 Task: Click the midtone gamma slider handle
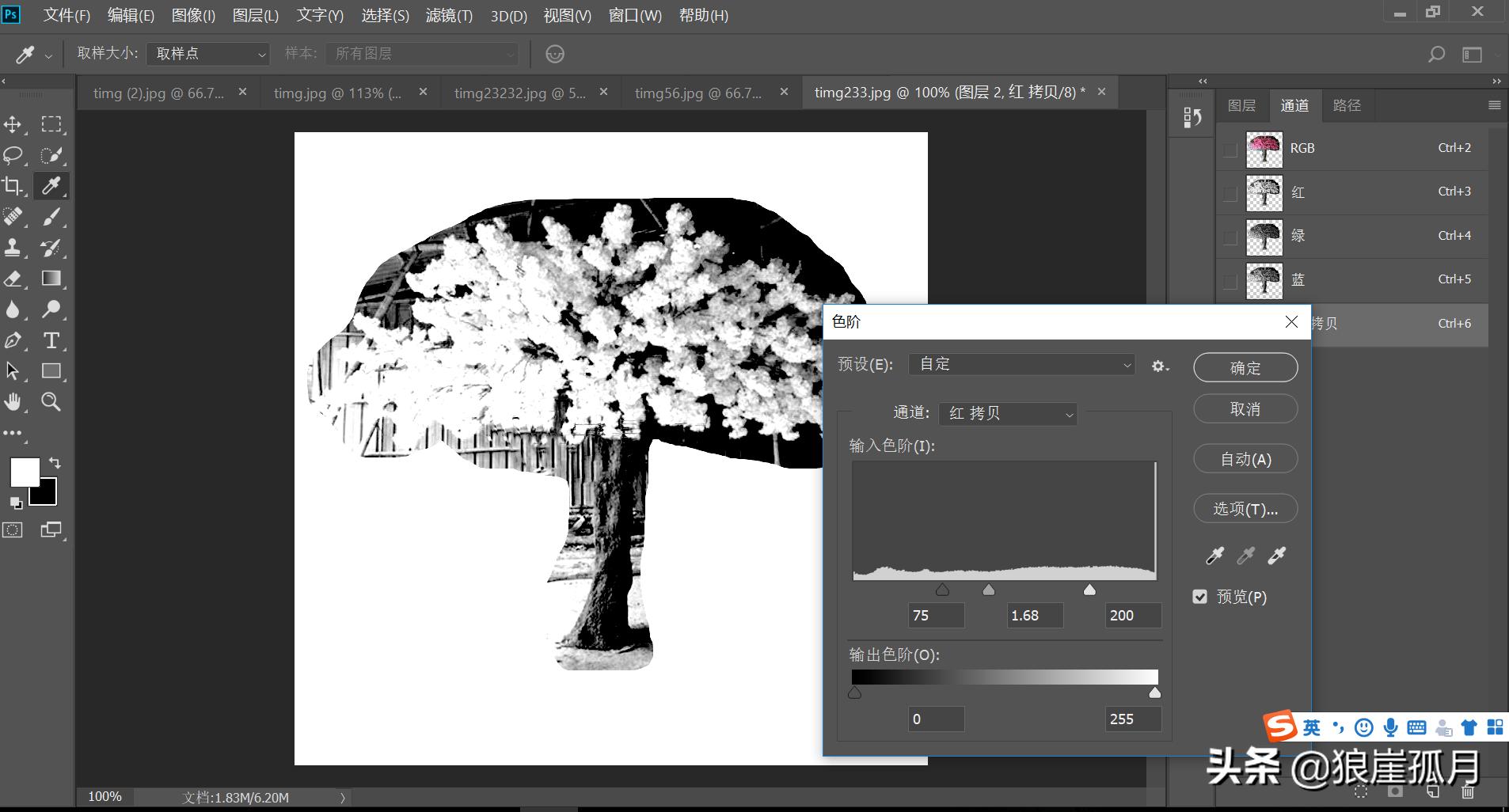click(x=986, y=589)
